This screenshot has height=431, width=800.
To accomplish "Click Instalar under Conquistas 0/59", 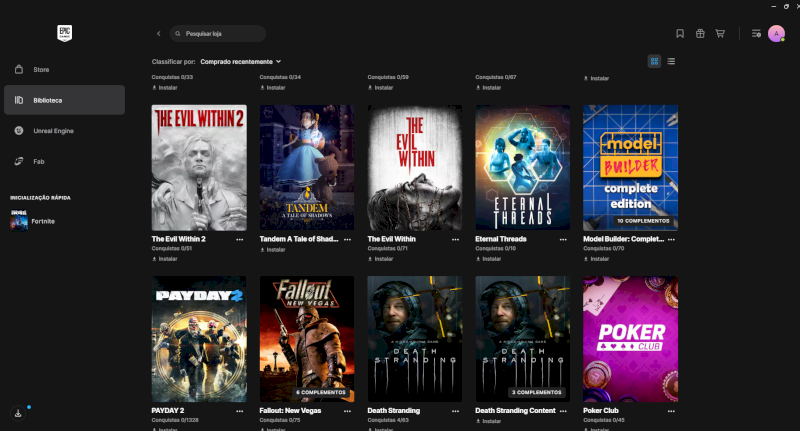I will 381,88.
